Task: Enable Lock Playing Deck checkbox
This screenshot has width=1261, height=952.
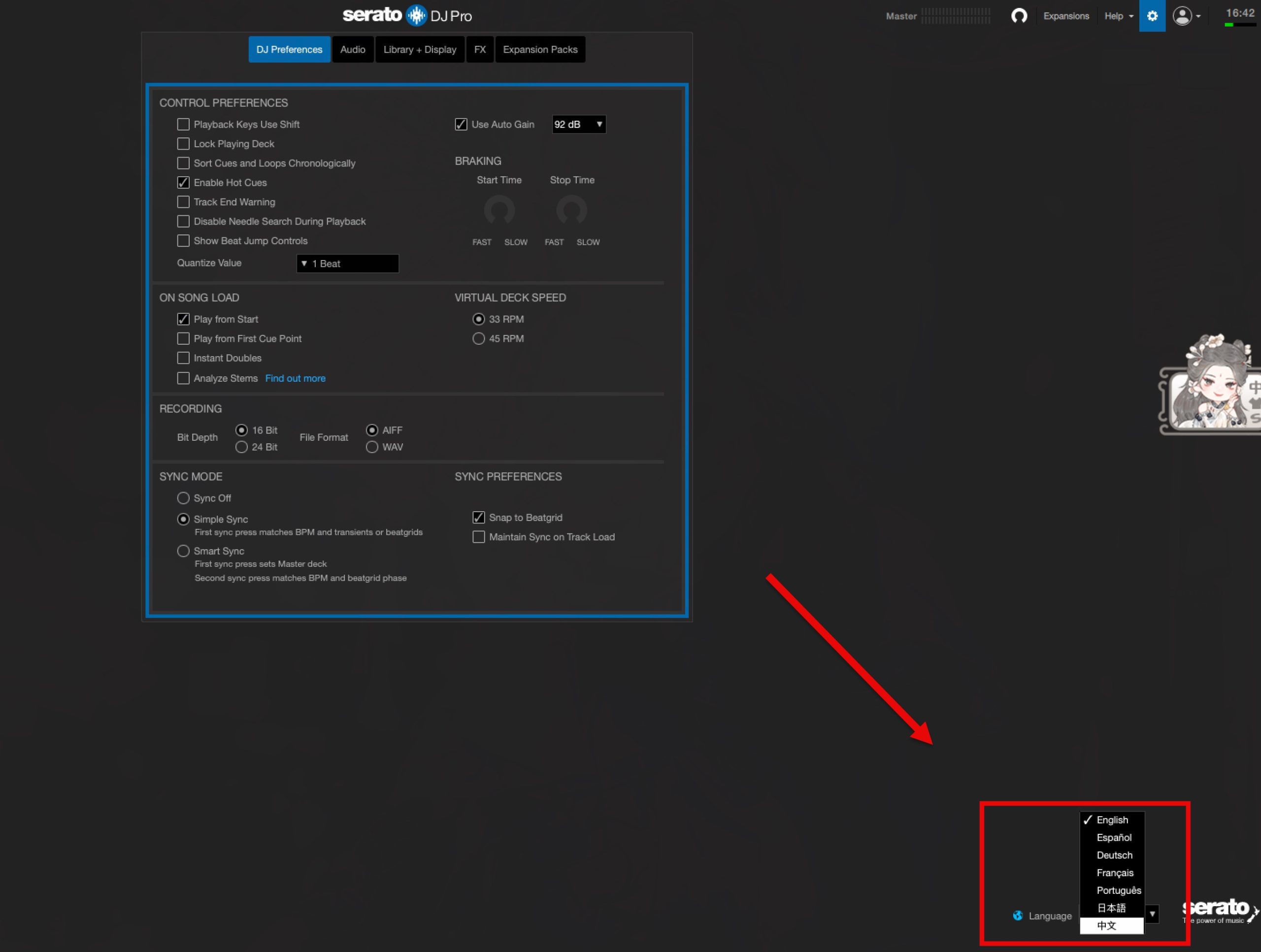Action: [183, 144]
